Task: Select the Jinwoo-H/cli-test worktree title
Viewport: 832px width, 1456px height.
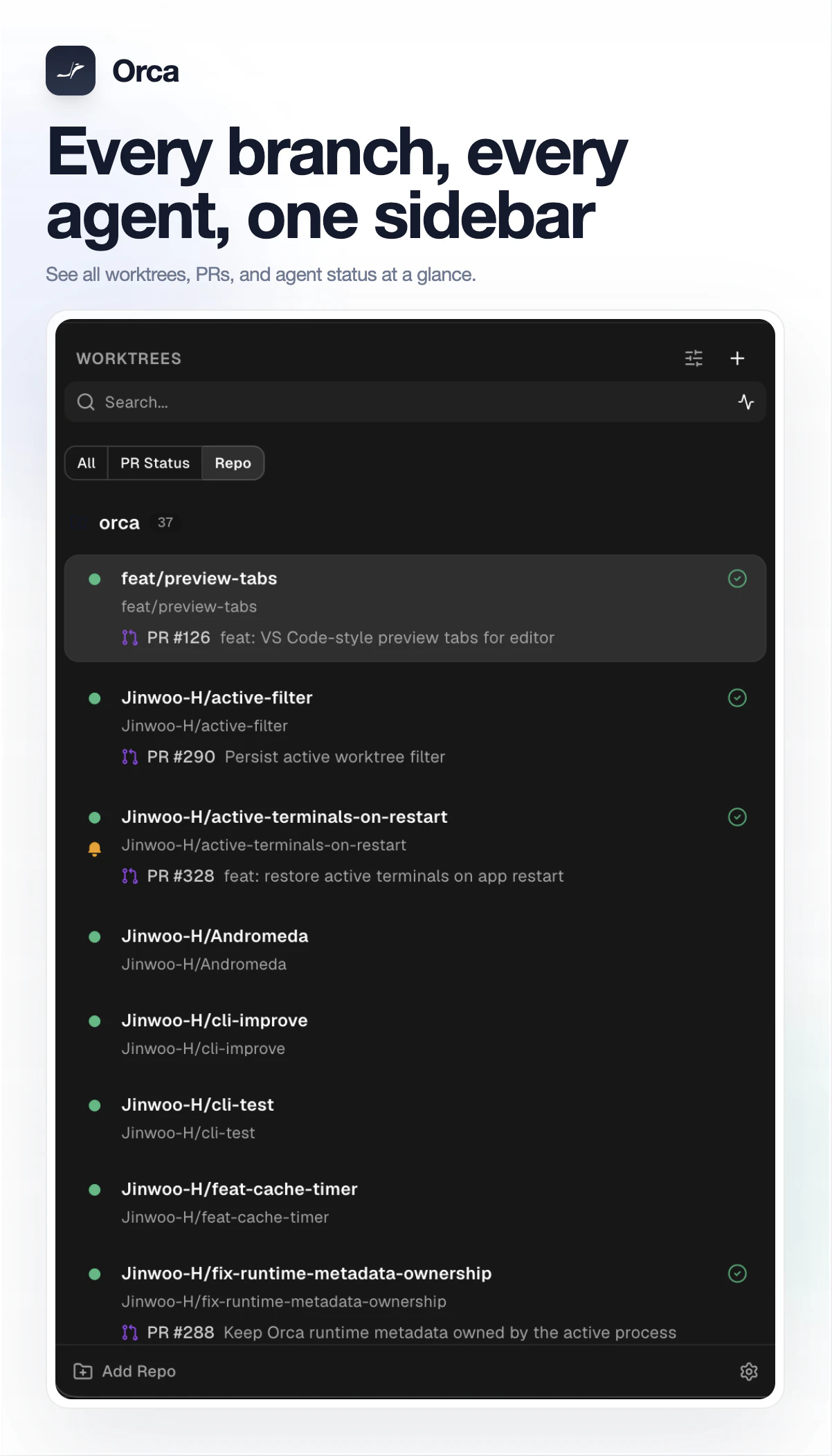Action: 197,1104
